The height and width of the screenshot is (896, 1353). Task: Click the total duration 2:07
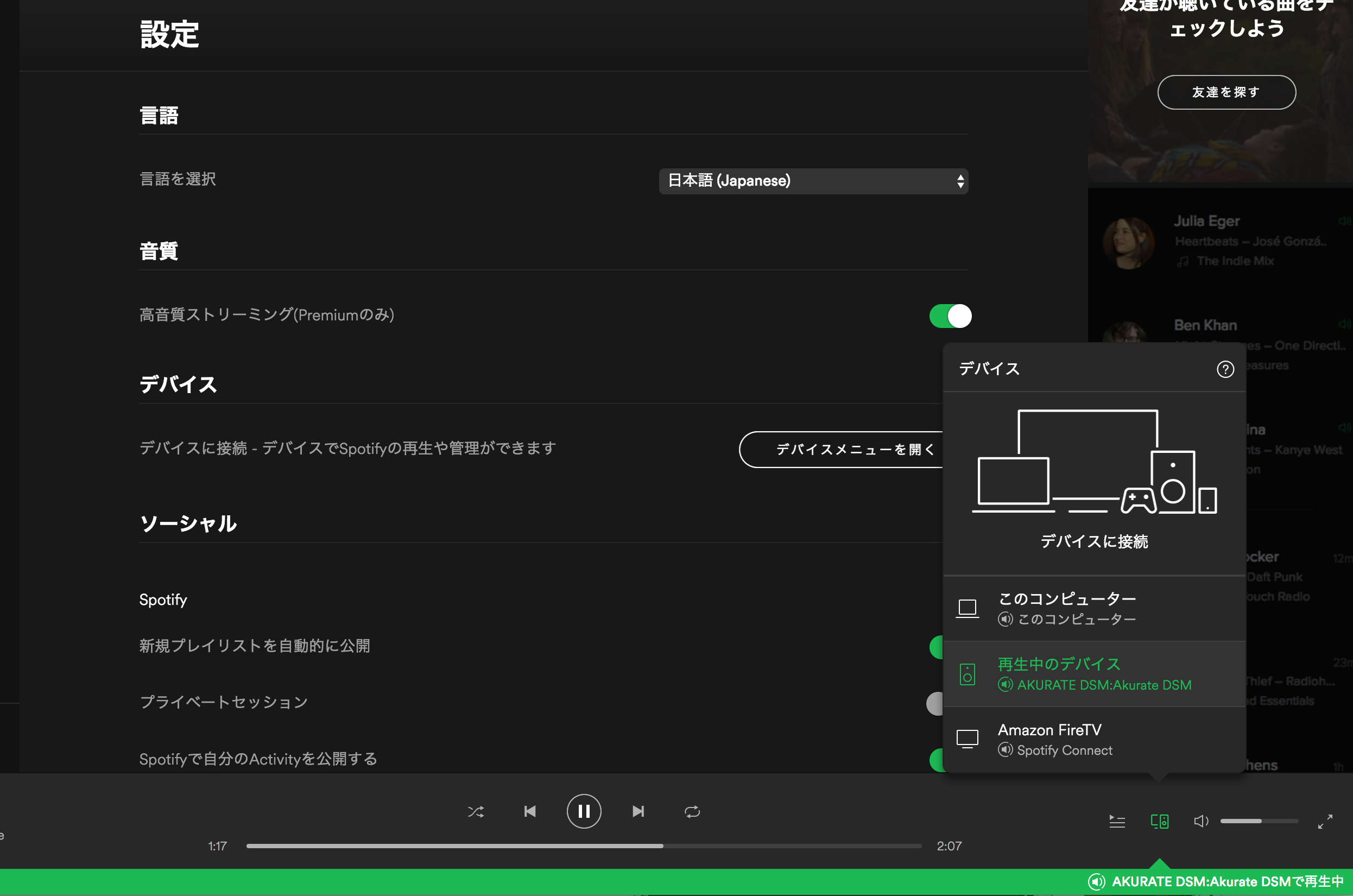coord(949,845)
